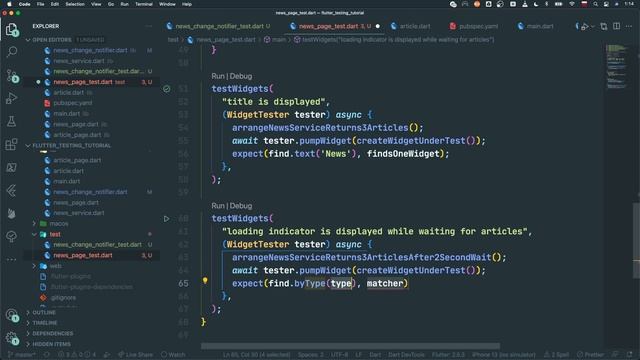The image size is (640, 360).
Task: Open the Manage gear in activity bar
Action: (12, 338)
